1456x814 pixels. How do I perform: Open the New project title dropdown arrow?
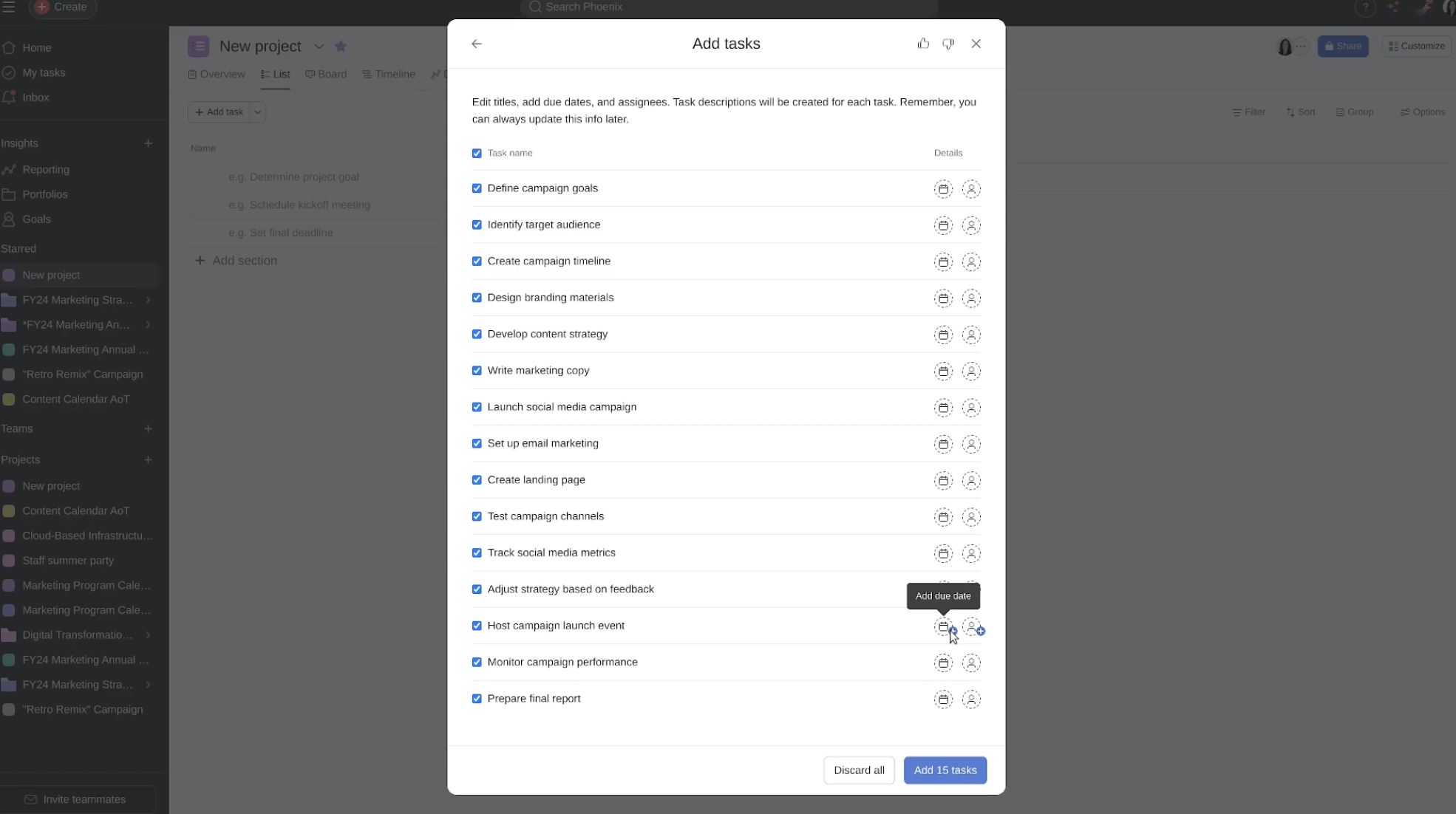click(319, 46)
